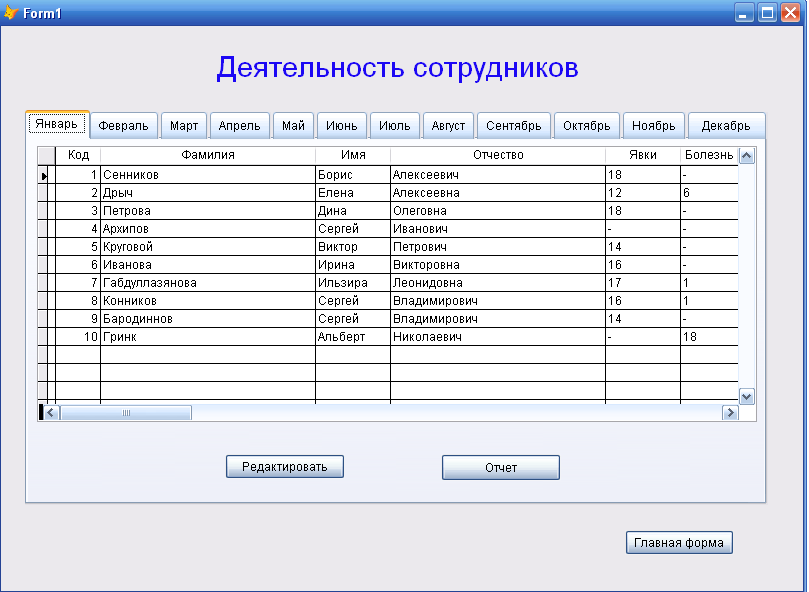The width and height of the screenshot is (809, 592).
Task: Click the grid's scroll up arrow
Action: point(747,155)
